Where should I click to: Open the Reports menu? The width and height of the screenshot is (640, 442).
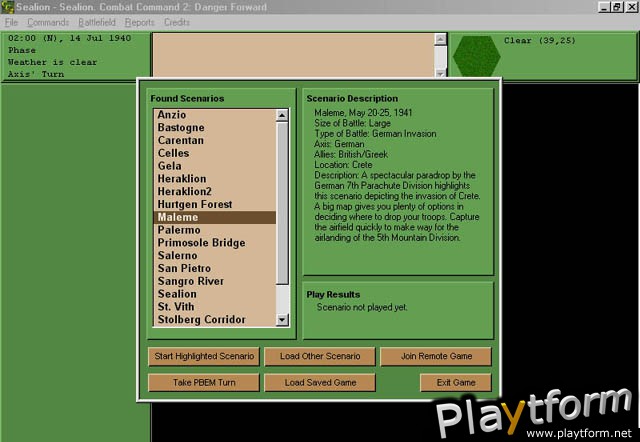140,22
